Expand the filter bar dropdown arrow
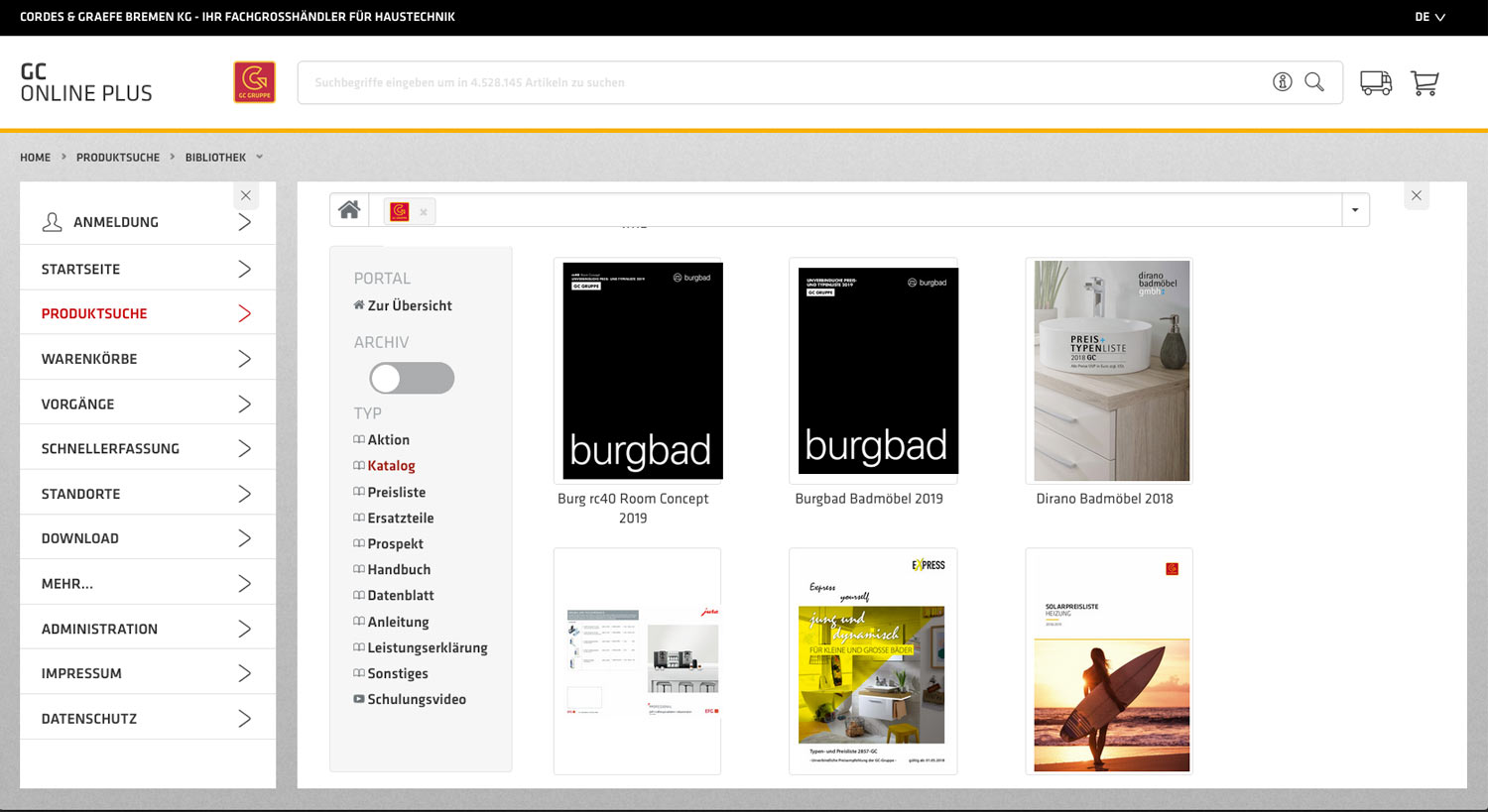 tap(1355, 210)
